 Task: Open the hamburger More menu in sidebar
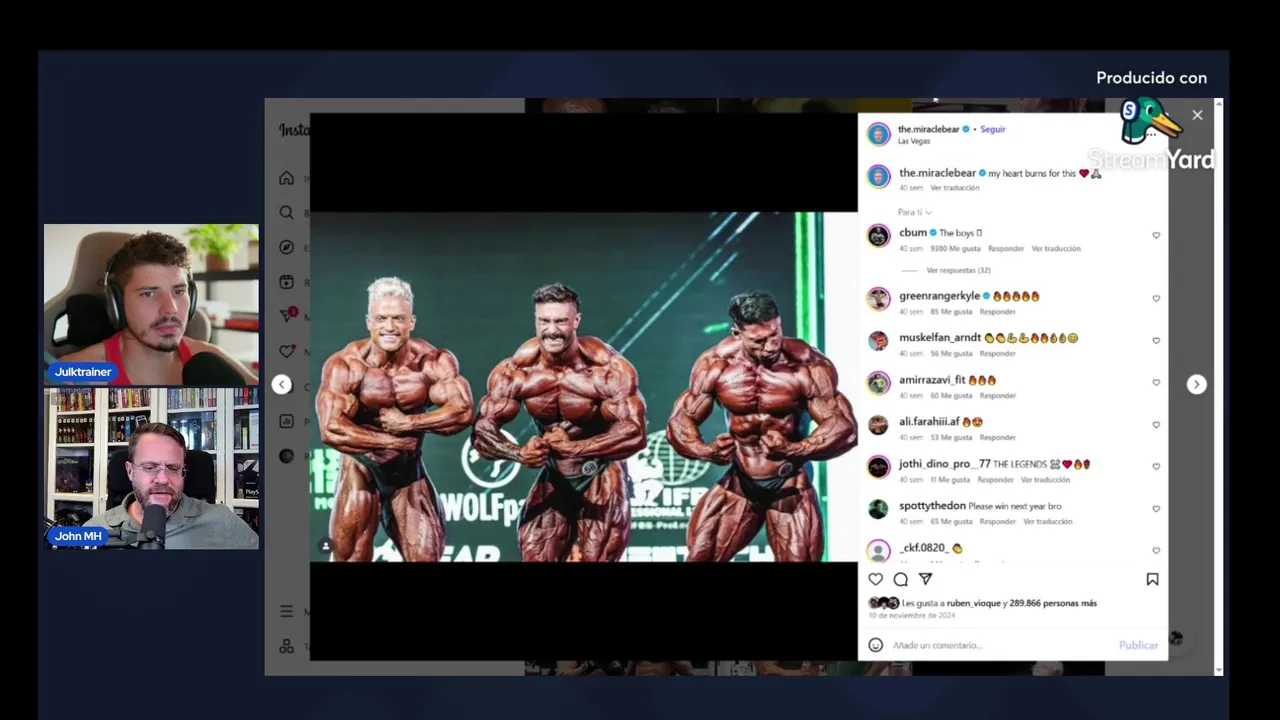287,611
